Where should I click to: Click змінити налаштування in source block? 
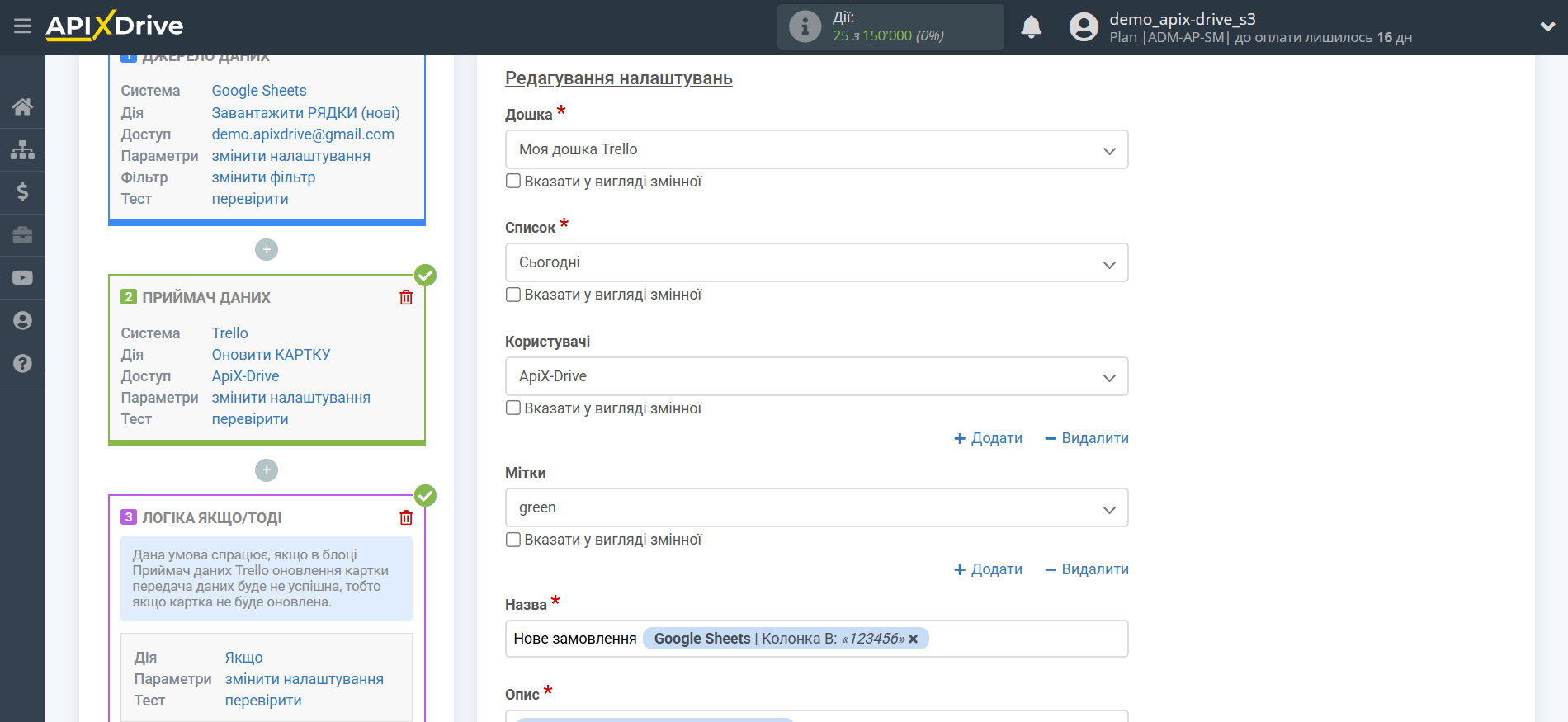[x=290, y=156]
